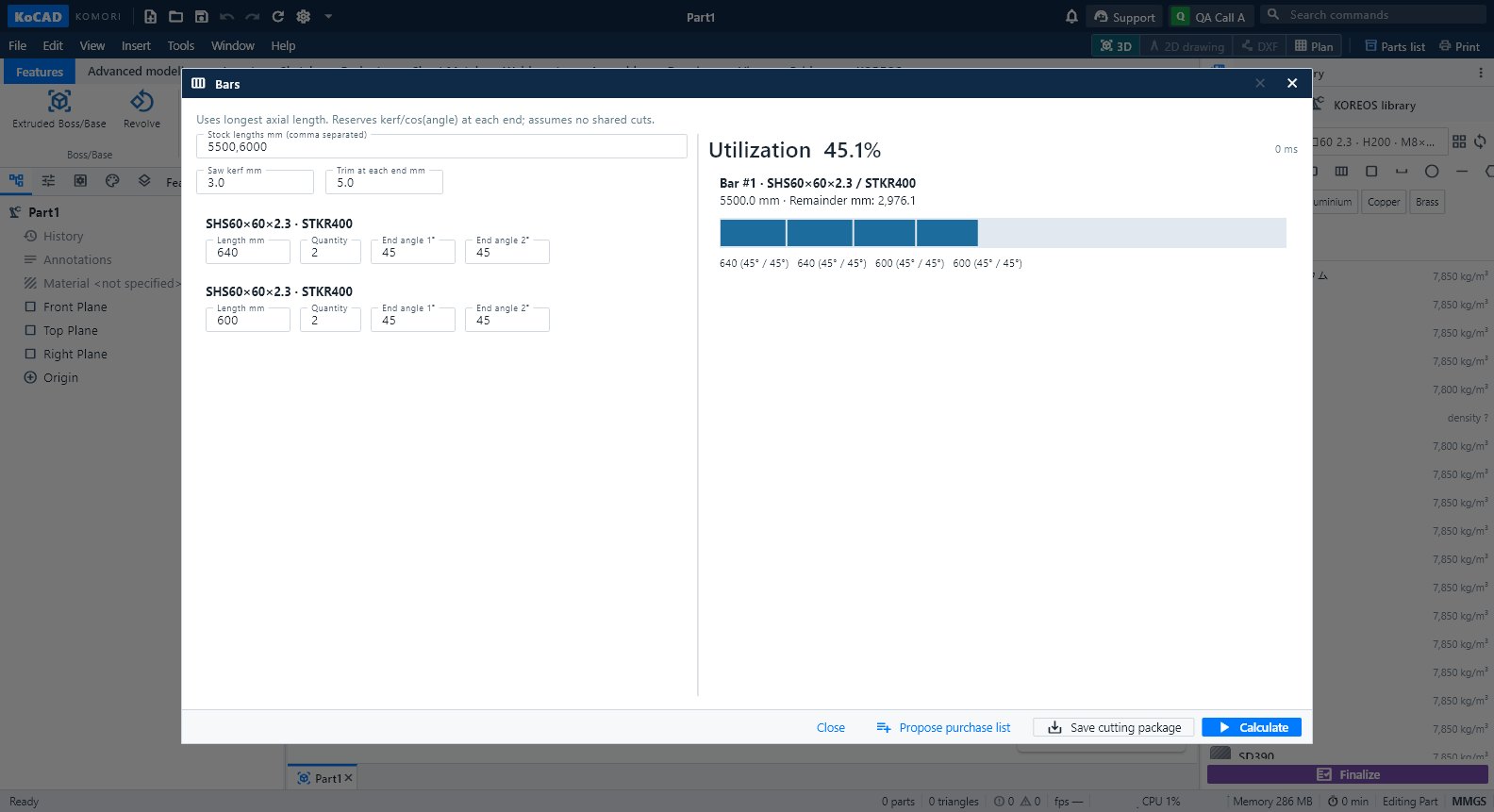Expand the quick access toolbar dropdown arrow
Image resolution: width=1494 pixels, height=812 pixels.
point(328,16)
